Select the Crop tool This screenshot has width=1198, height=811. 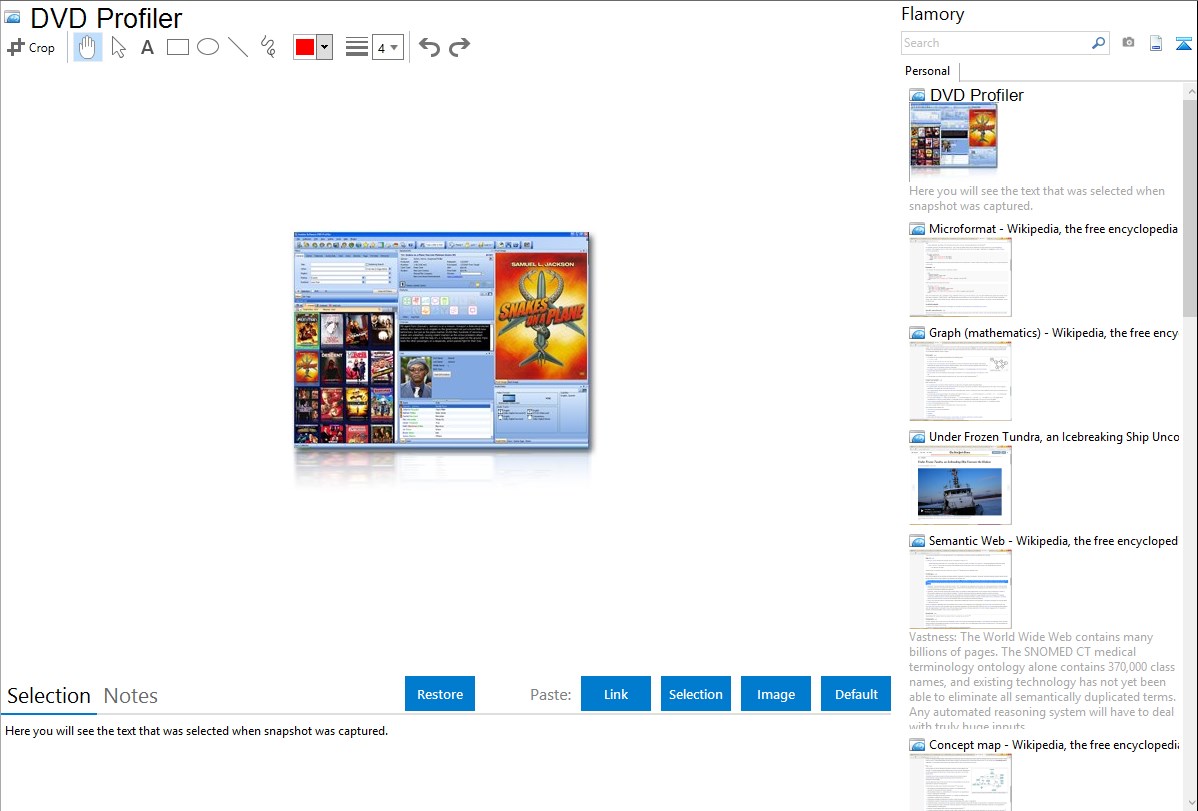[31, 47]
